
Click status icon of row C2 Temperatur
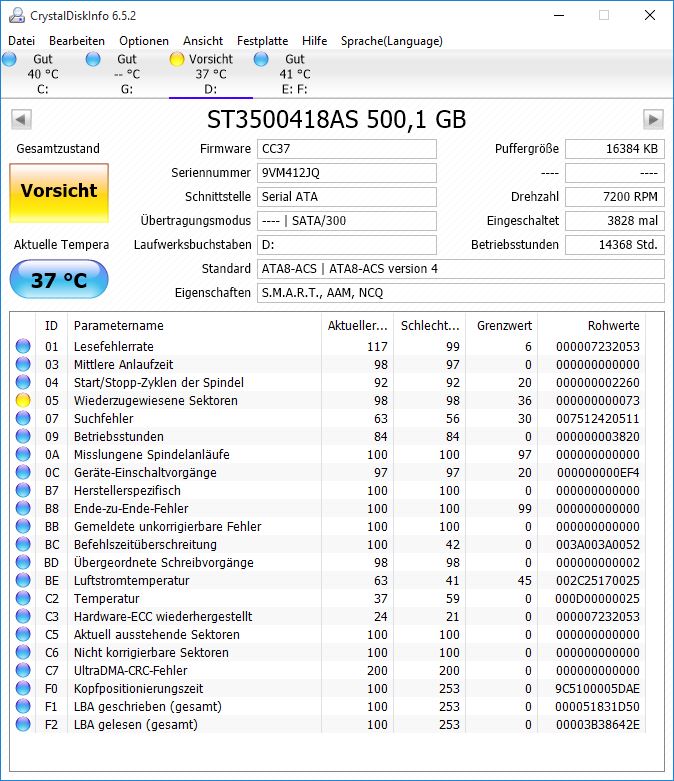point(23,598)
